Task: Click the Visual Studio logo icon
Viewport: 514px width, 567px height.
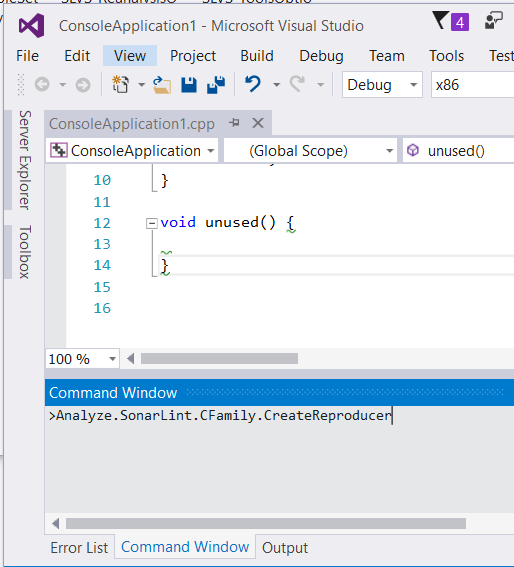Action: pyautogui.click(x=31, y=26)
